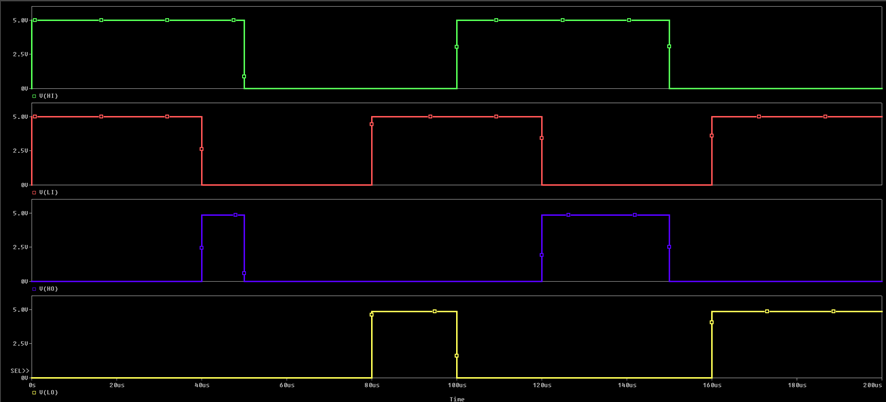Click the 200us tick label on time axis
Screen dimensions: 886x402
[874, 385]
